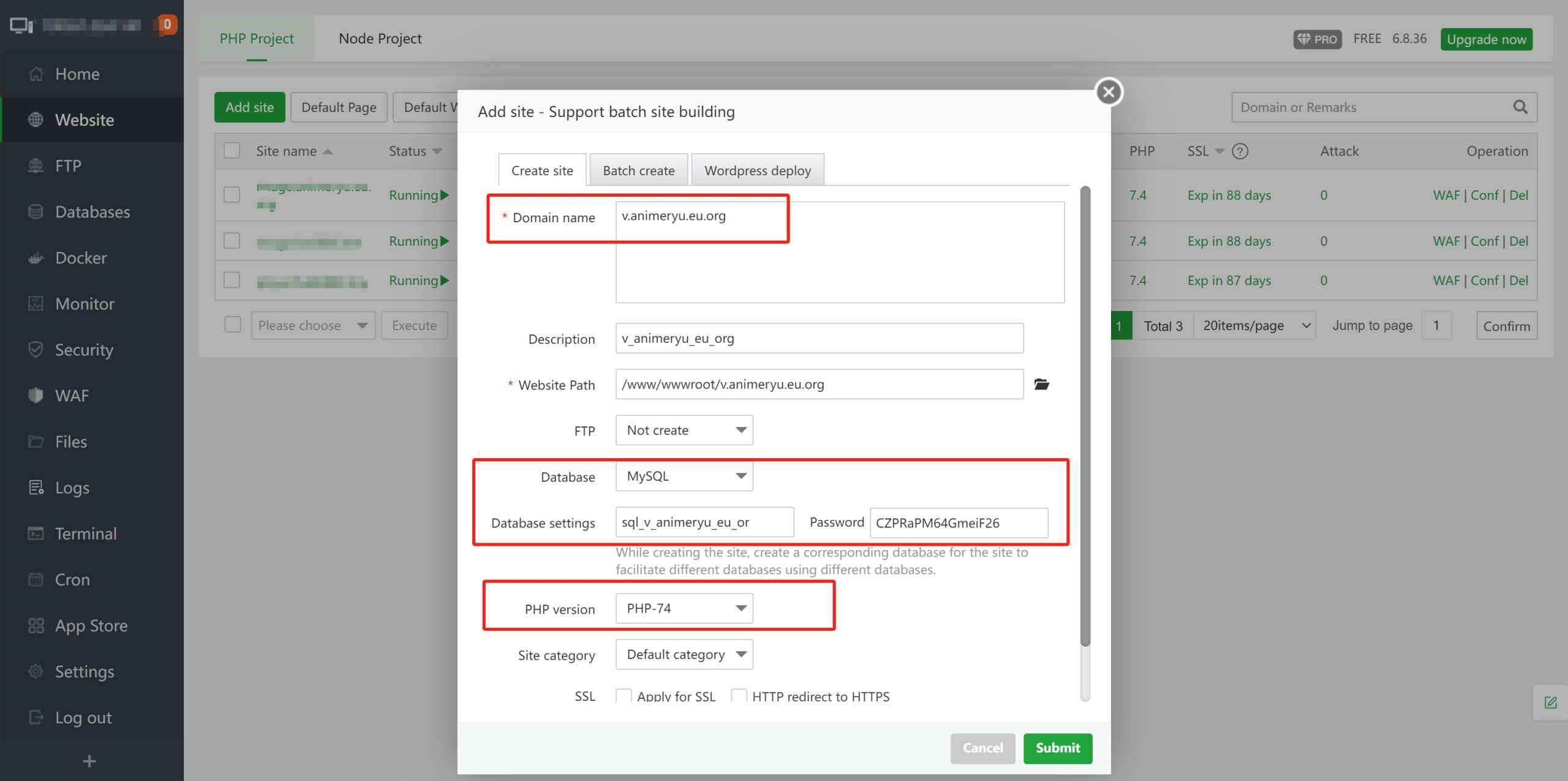The width and height of the screenshot is (1568, 781).
Task: Open Terminal from the sidebar
Action: (85, 534)
